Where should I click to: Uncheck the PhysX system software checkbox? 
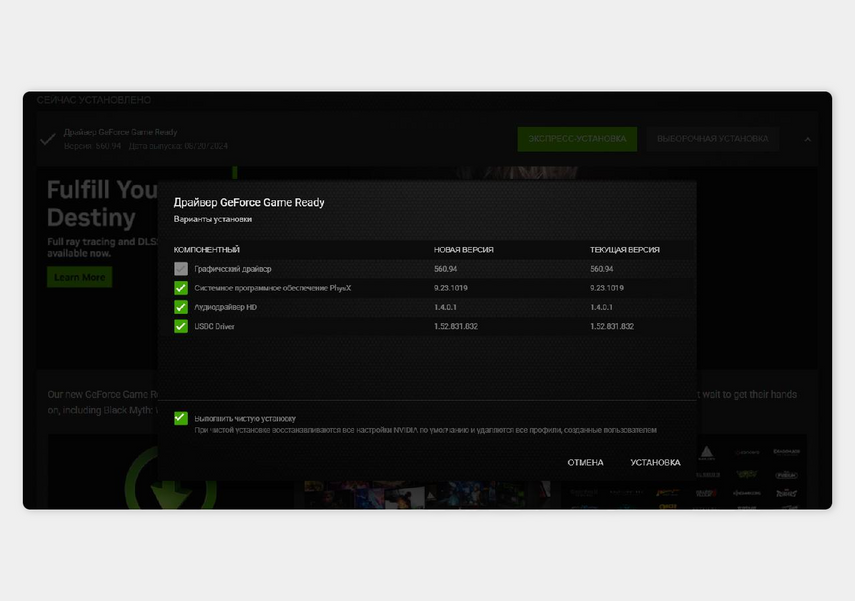(180, 288)
